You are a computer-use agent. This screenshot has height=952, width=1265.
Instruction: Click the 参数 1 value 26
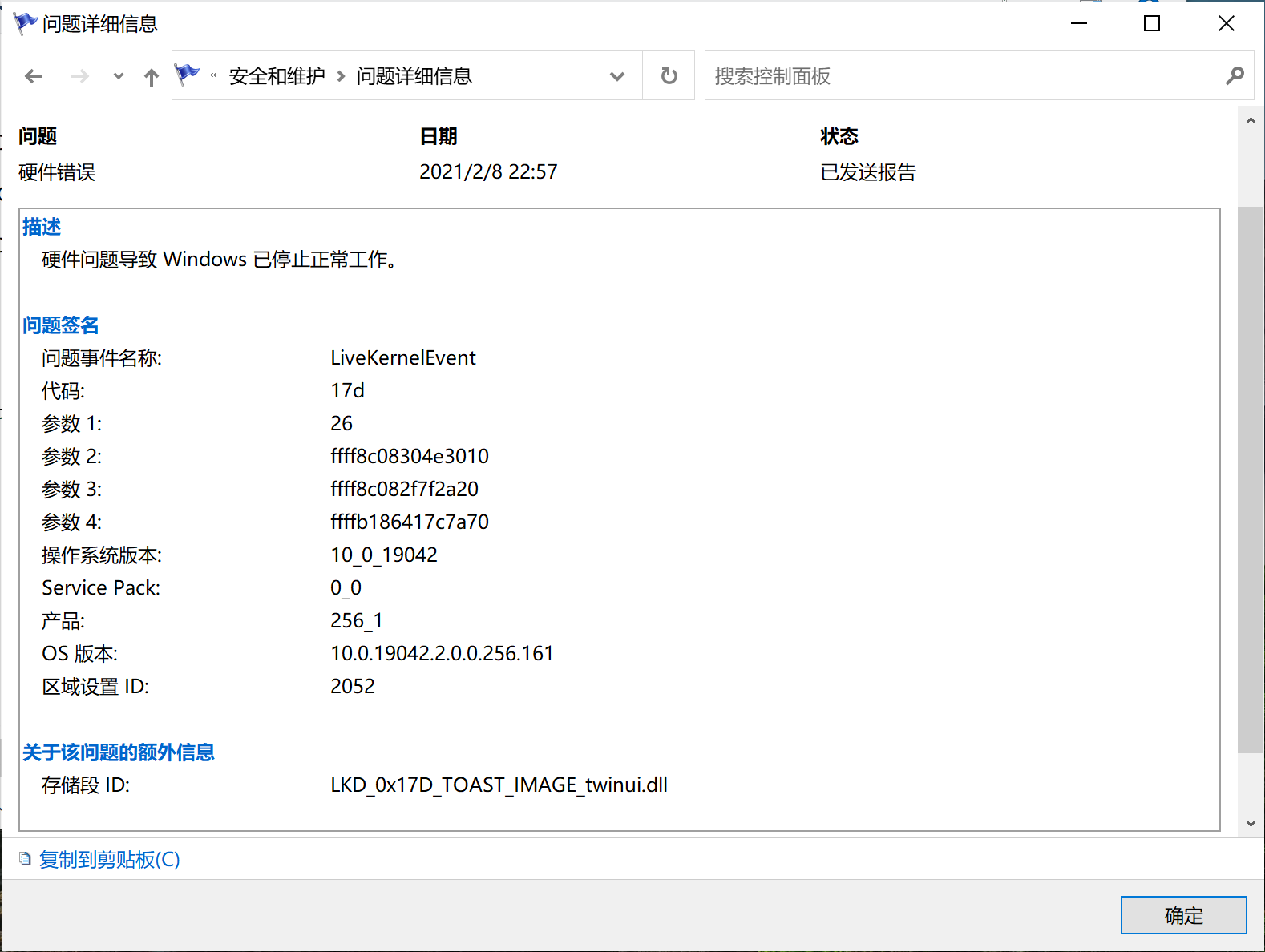pyautogui.click(x=342, y=423)
